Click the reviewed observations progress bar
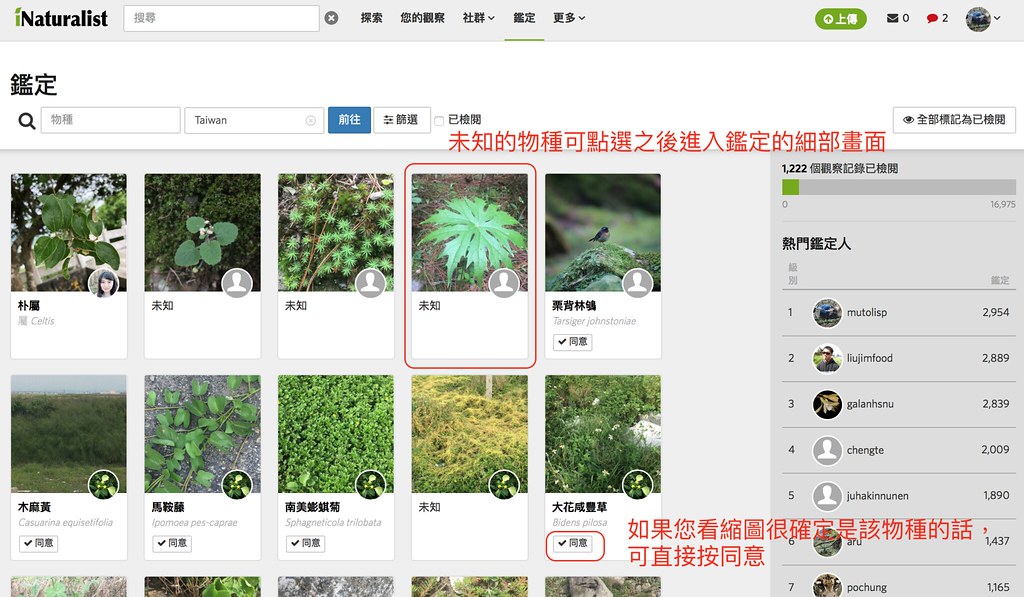 point(899,187)
